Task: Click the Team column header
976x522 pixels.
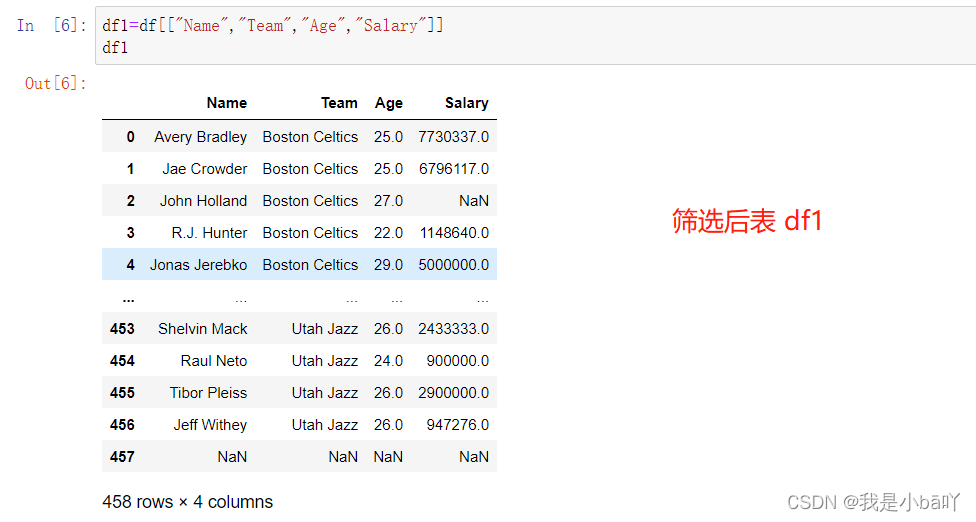Action: point(339,103)
